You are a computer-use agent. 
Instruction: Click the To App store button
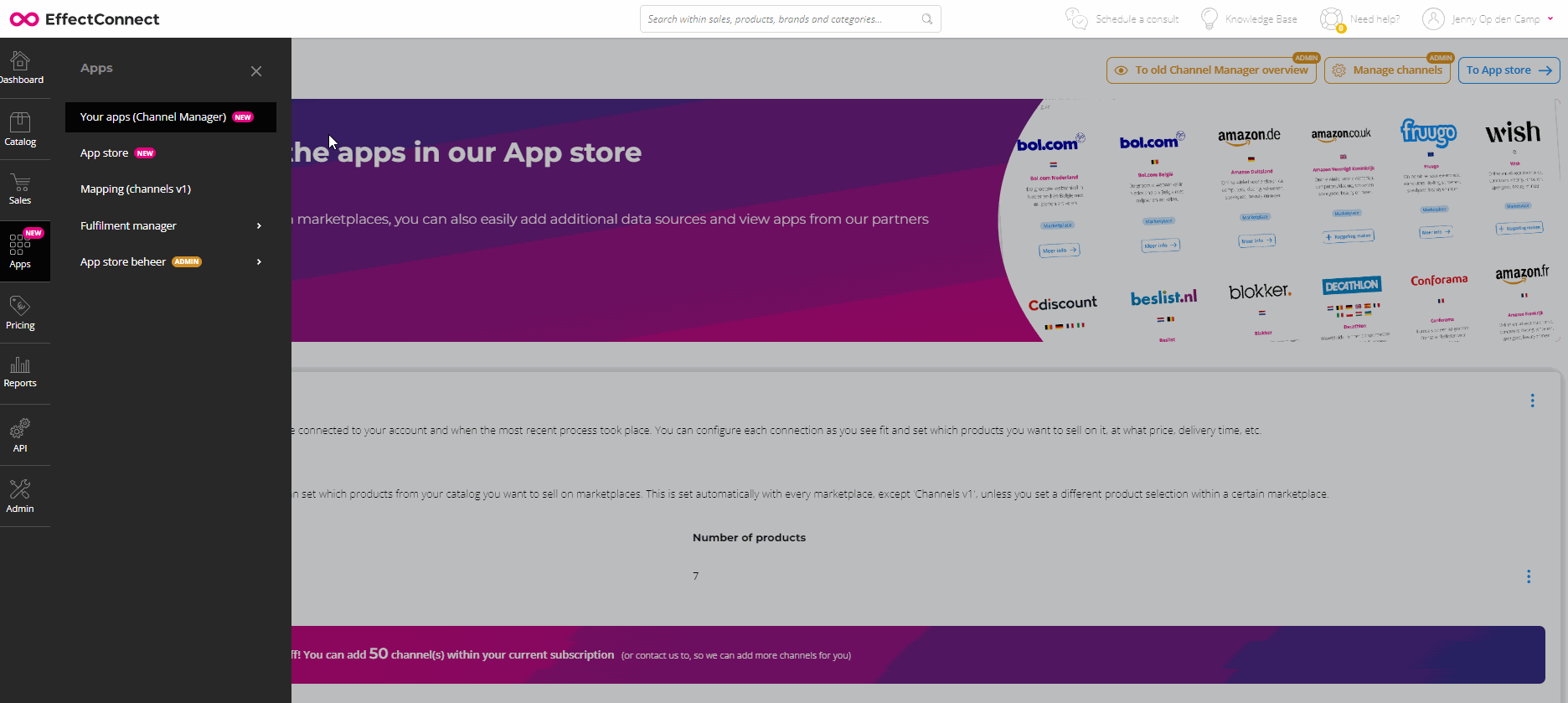[x=1509, y=70]
